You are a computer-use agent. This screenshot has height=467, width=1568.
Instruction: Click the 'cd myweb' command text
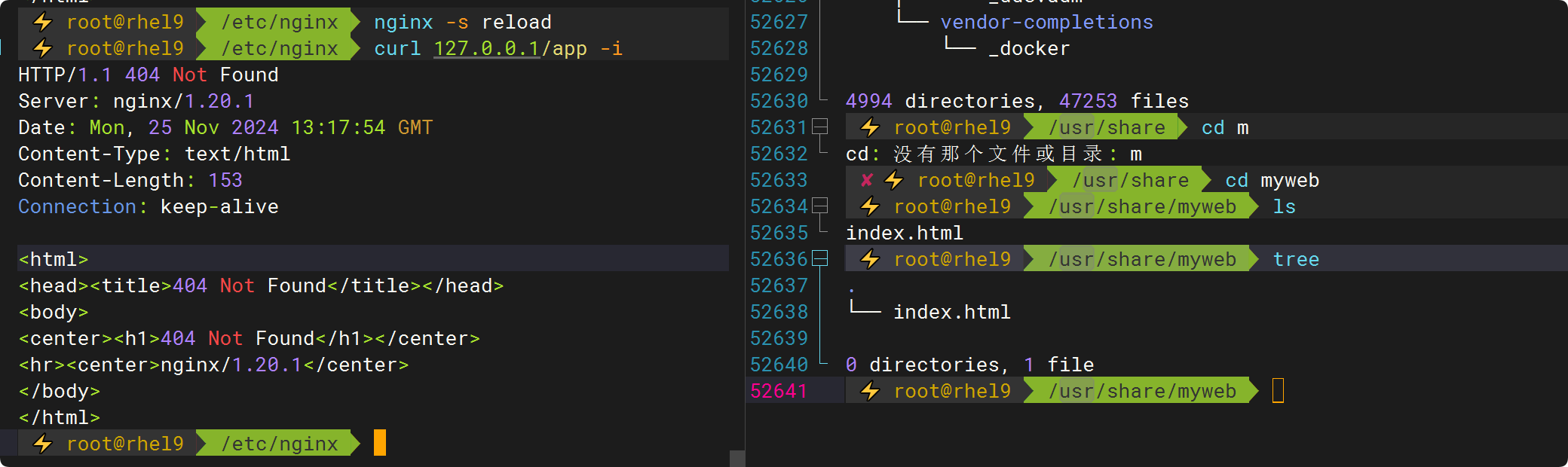[x=1272, y=180]
